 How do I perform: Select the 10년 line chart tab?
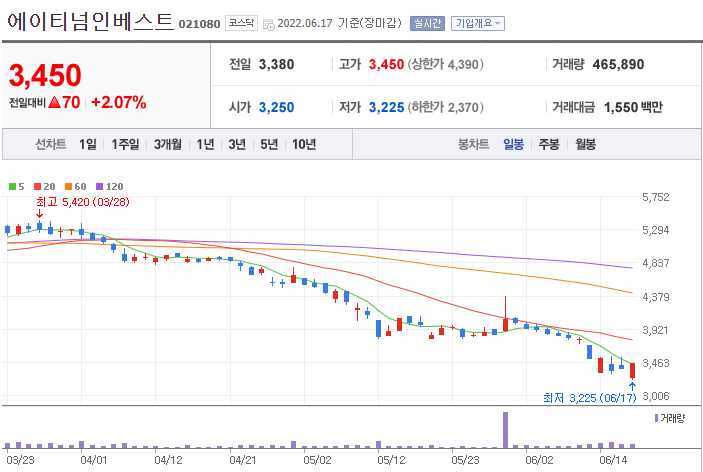click(304, 144)
